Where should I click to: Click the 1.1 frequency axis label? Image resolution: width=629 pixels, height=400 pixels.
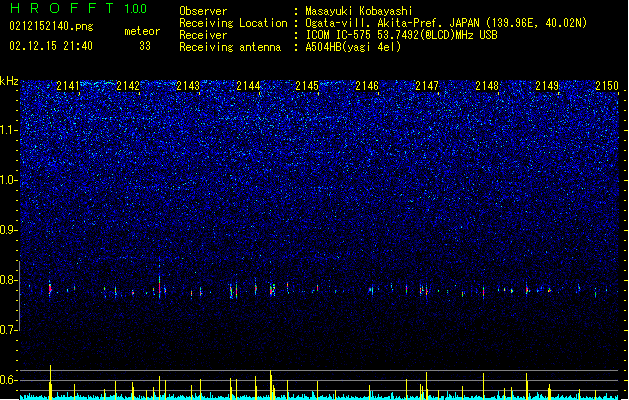(x=8, y=130)
